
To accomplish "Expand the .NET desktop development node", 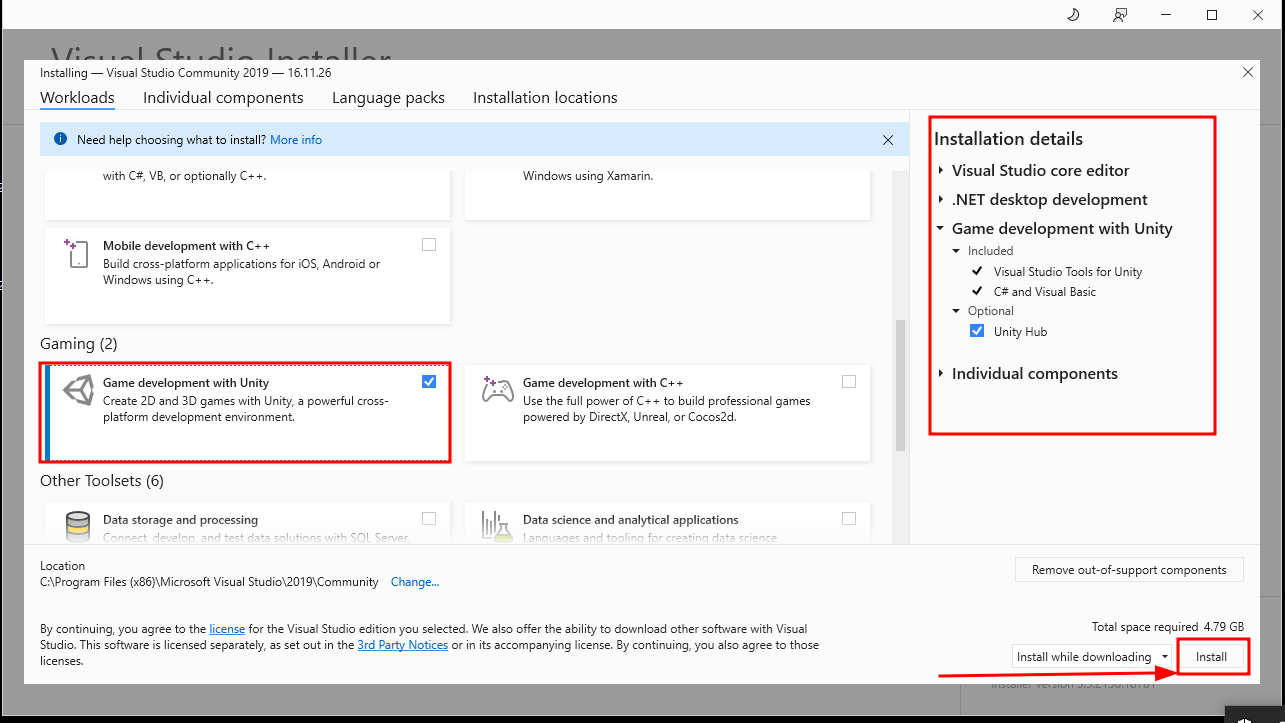I will pyautogui.click(x=941, y=200).
